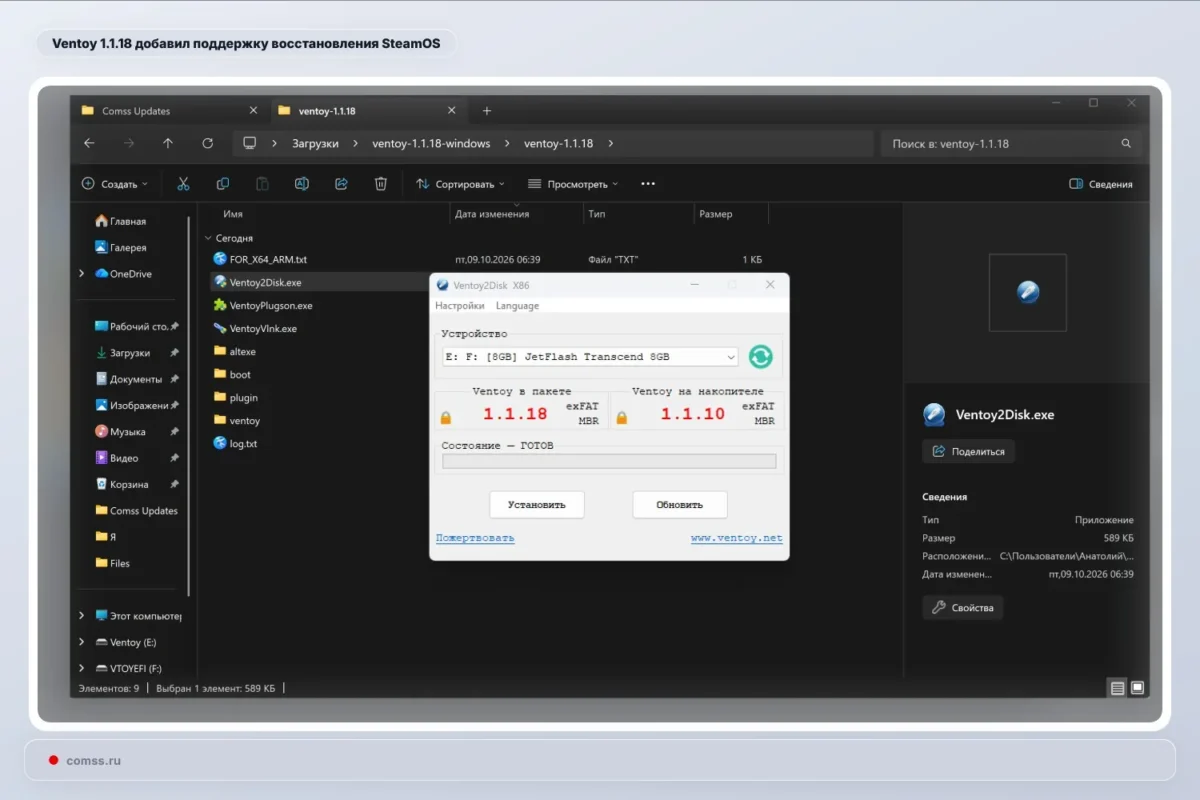This screenshot has height=800, width=1200.
Task: Switch to large icons view in status bar
Action: pyautogui.click(x=1137, y=688)
